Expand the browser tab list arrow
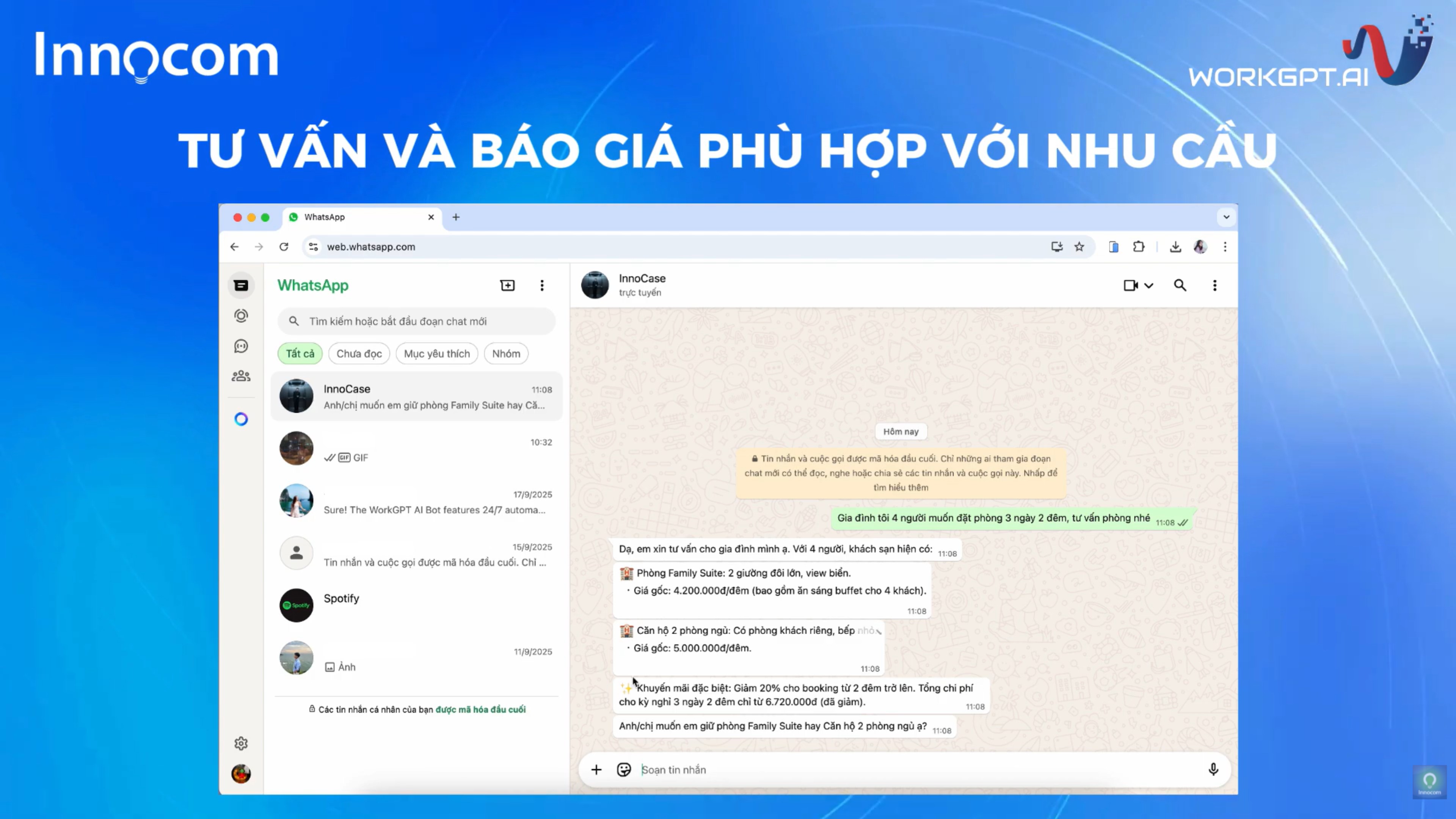Image resolution: width=1456 pixels, height=819 pixels. click(1226, 217)
